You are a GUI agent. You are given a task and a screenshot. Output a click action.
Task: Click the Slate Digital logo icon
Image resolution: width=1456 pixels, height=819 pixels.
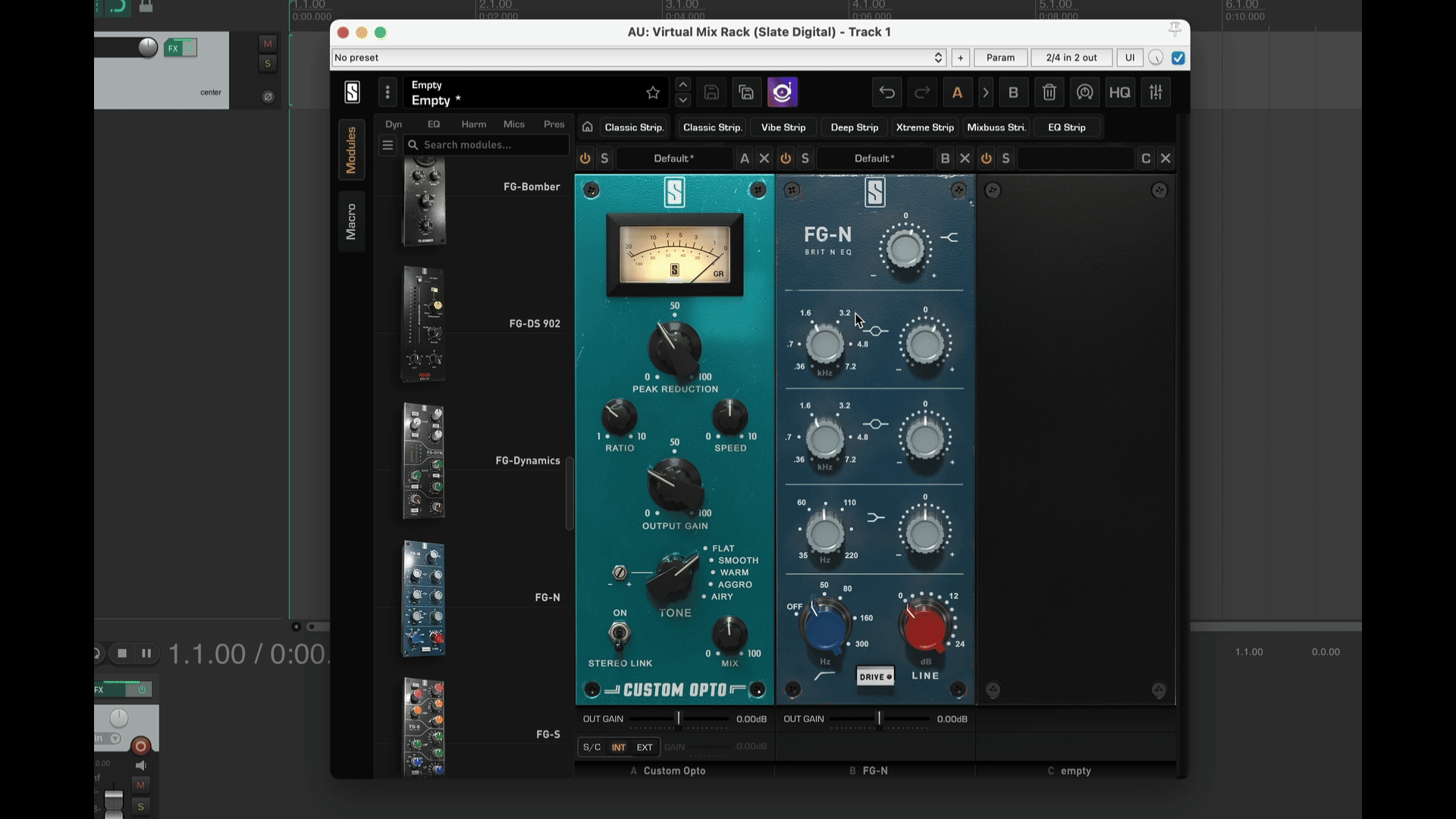pyautogui.click(x=352, y=93)
